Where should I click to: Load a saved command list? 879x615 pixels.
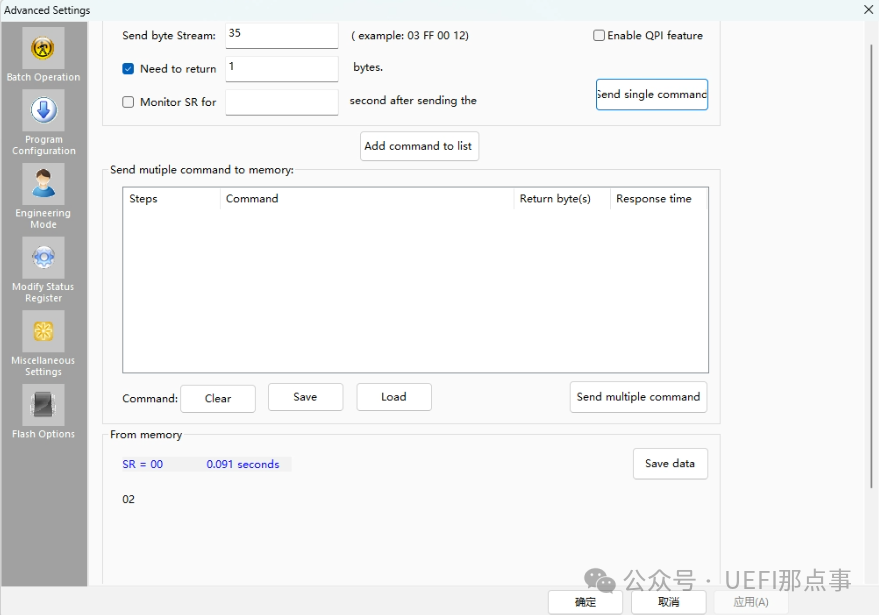[x=394, y=397]
